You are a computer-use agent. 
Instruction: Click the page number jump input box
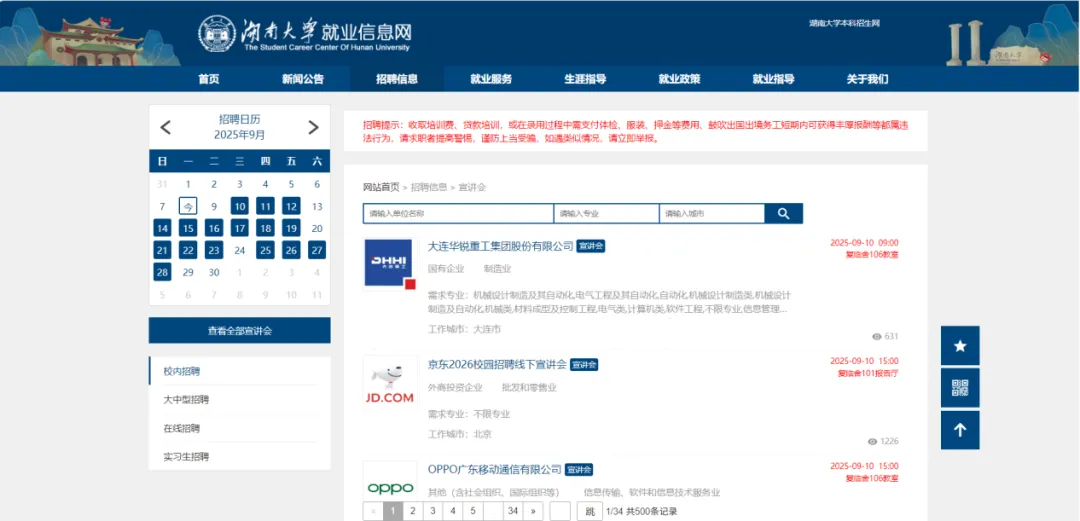tap(560, 511)
